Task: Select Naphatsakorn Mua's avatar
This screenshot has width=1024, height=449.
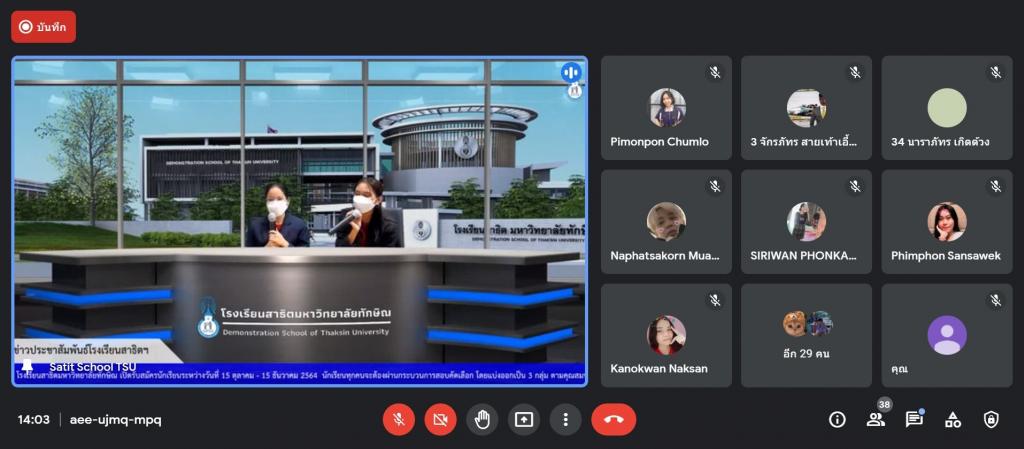Action: pyautogui.click(x=667, y=221)
